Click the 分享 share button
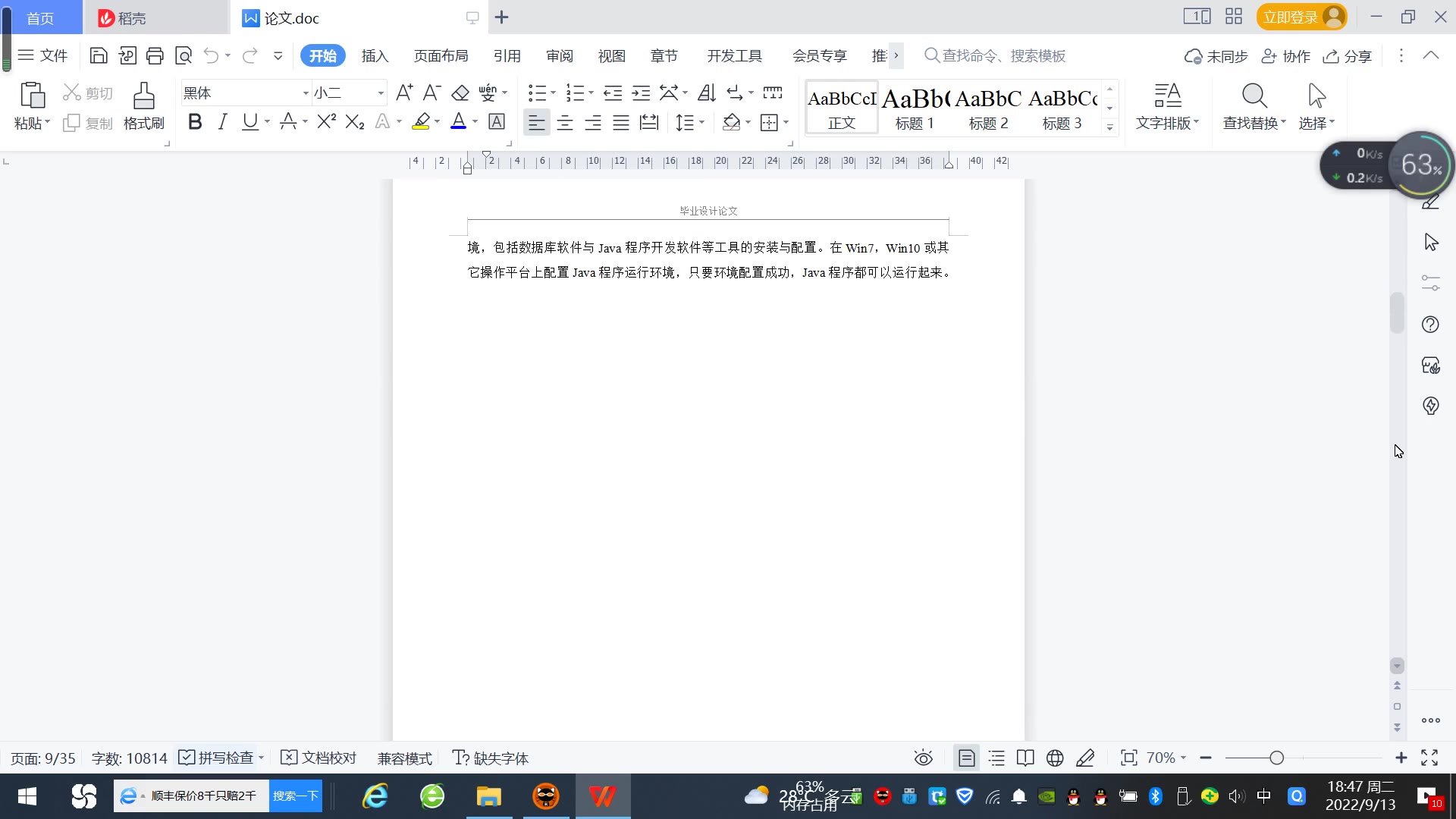The width and height of the screenshot is (1456, 819). tap(1348, 56)
